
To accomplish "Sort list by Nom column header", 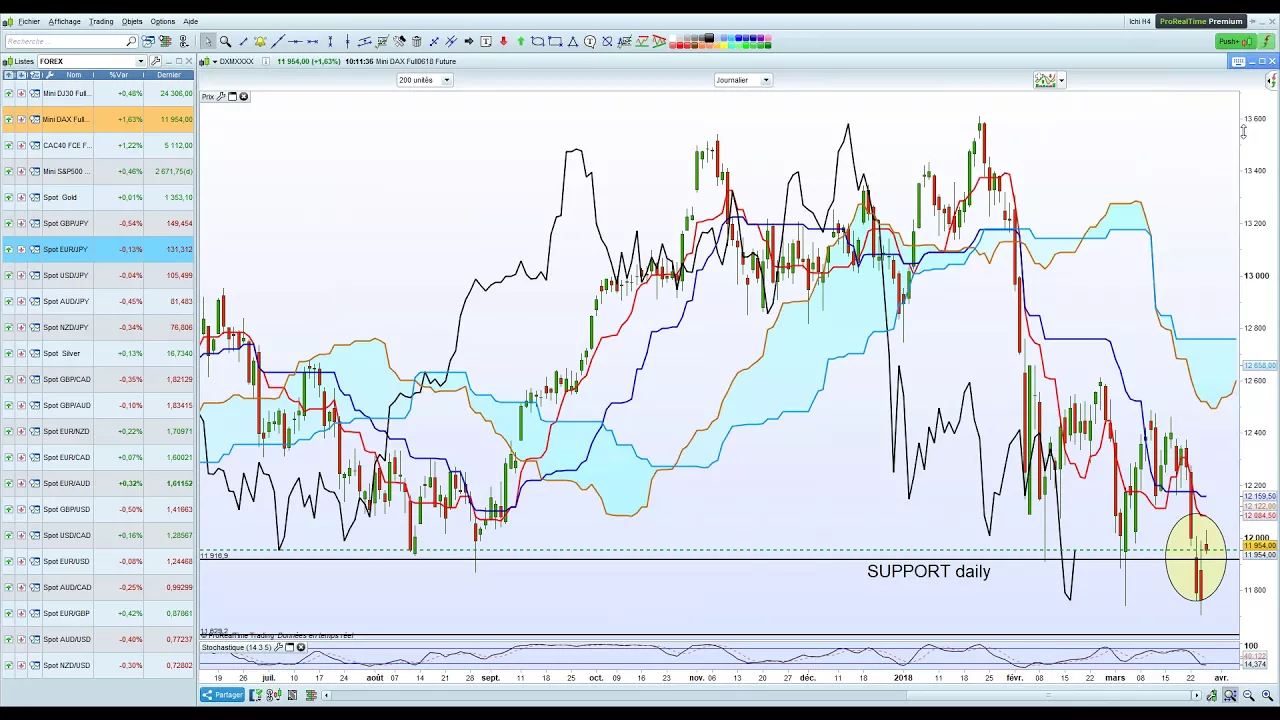I will (x=74, y=75).
